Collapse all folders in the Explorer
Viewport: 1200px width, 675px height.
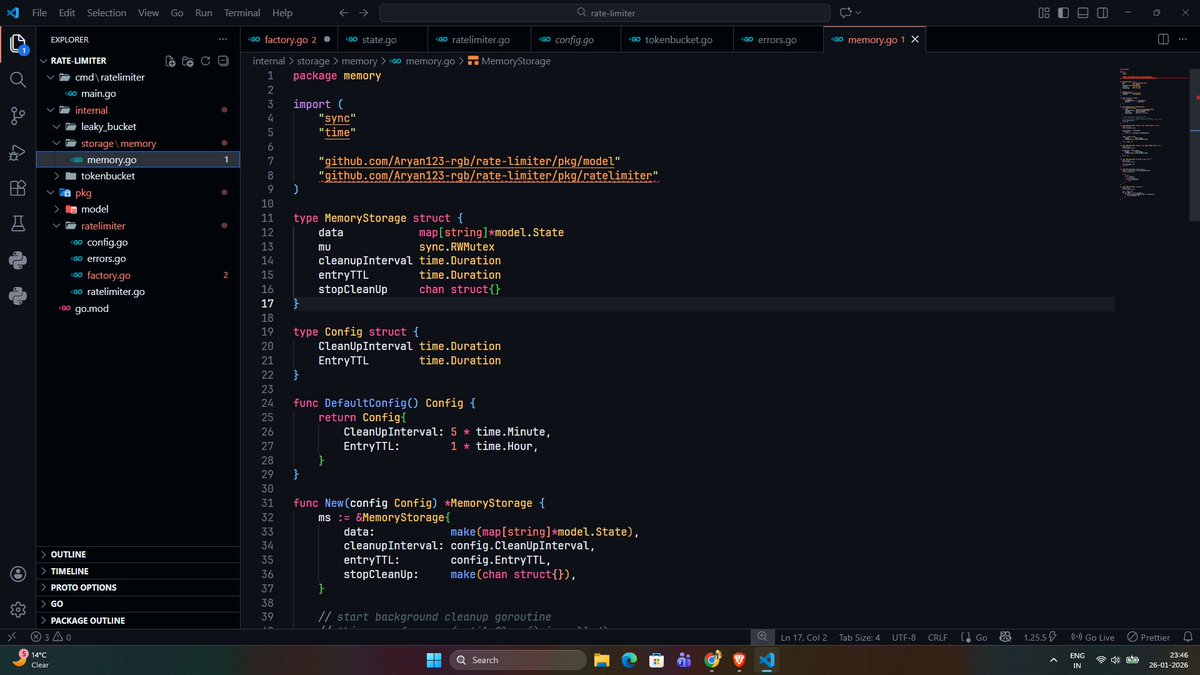pyautogui.click(x=223, y=61)
